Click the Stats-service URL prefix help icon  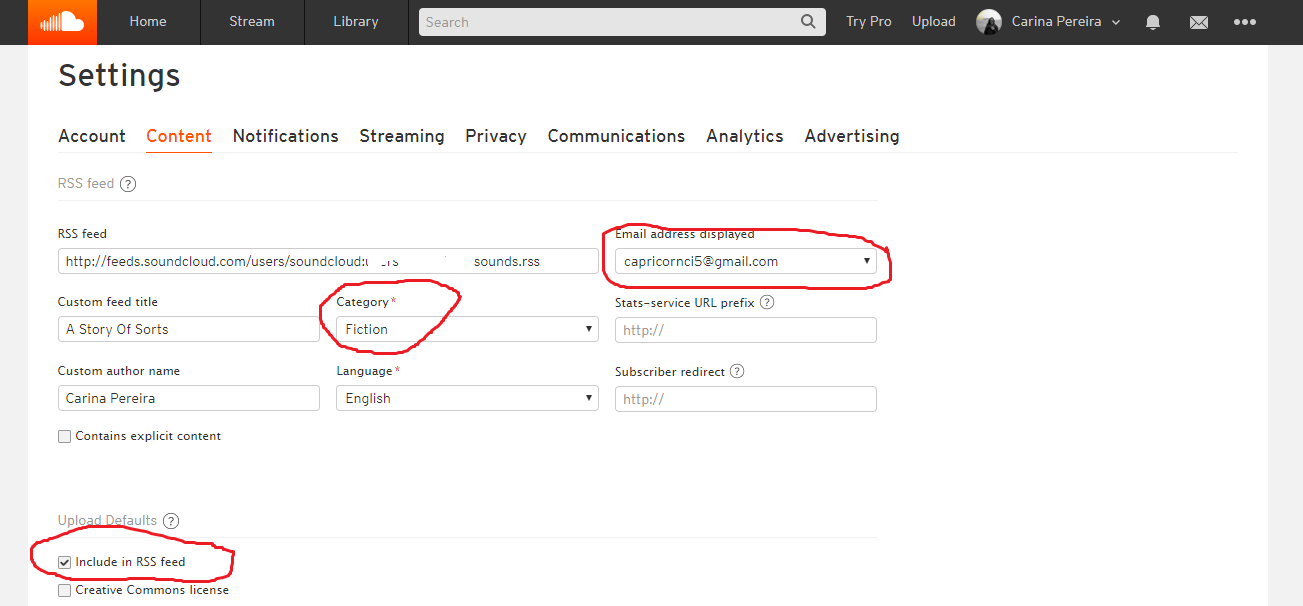767,302
